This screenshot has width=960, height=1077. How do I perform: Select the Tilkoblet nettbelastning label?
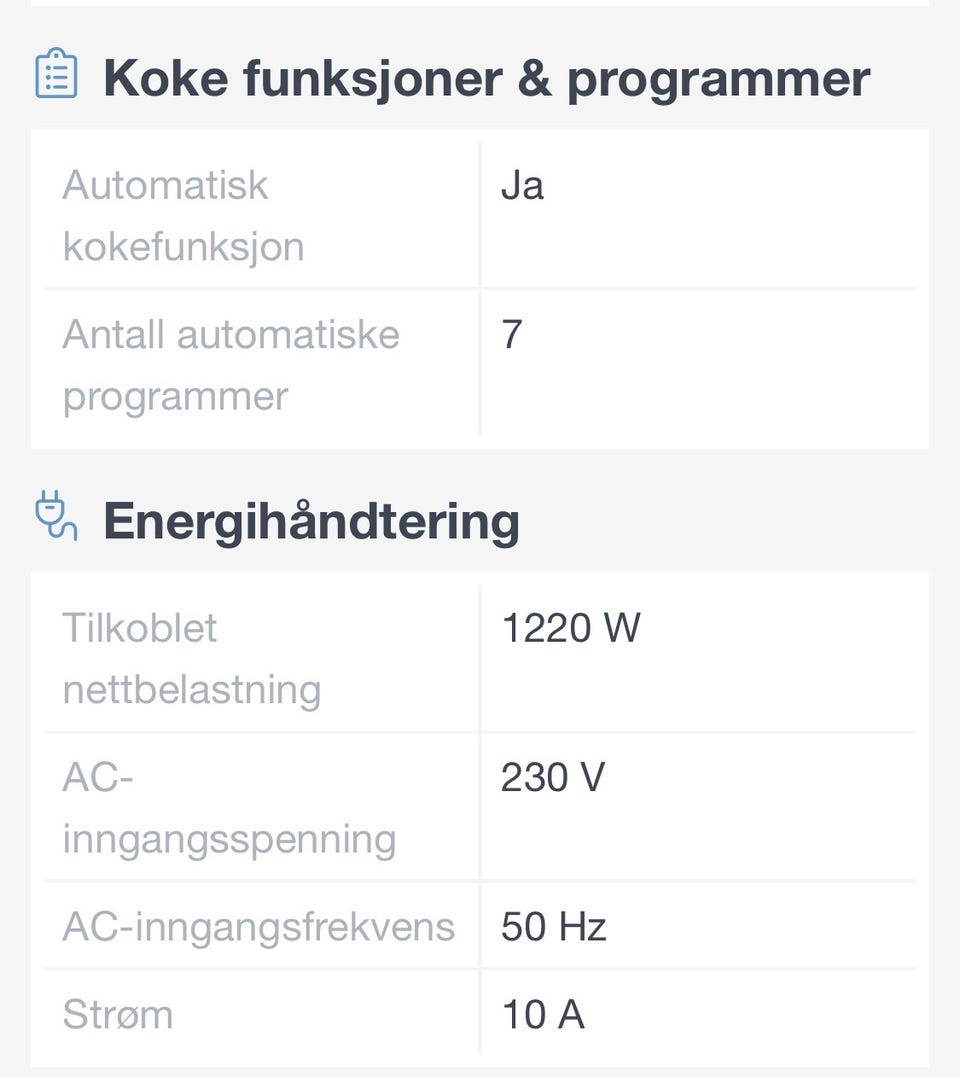pyautogui.click(x=191, y=658)
